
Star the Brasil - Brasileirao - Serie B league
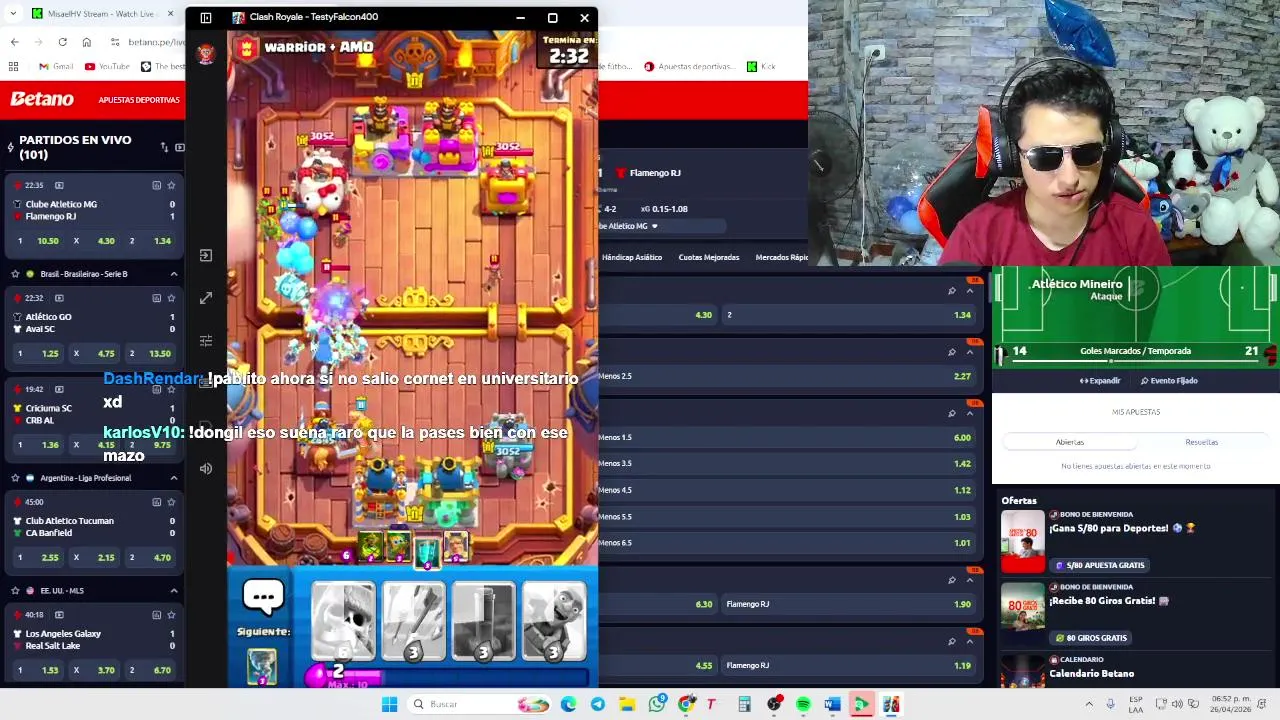pos(15,274)
